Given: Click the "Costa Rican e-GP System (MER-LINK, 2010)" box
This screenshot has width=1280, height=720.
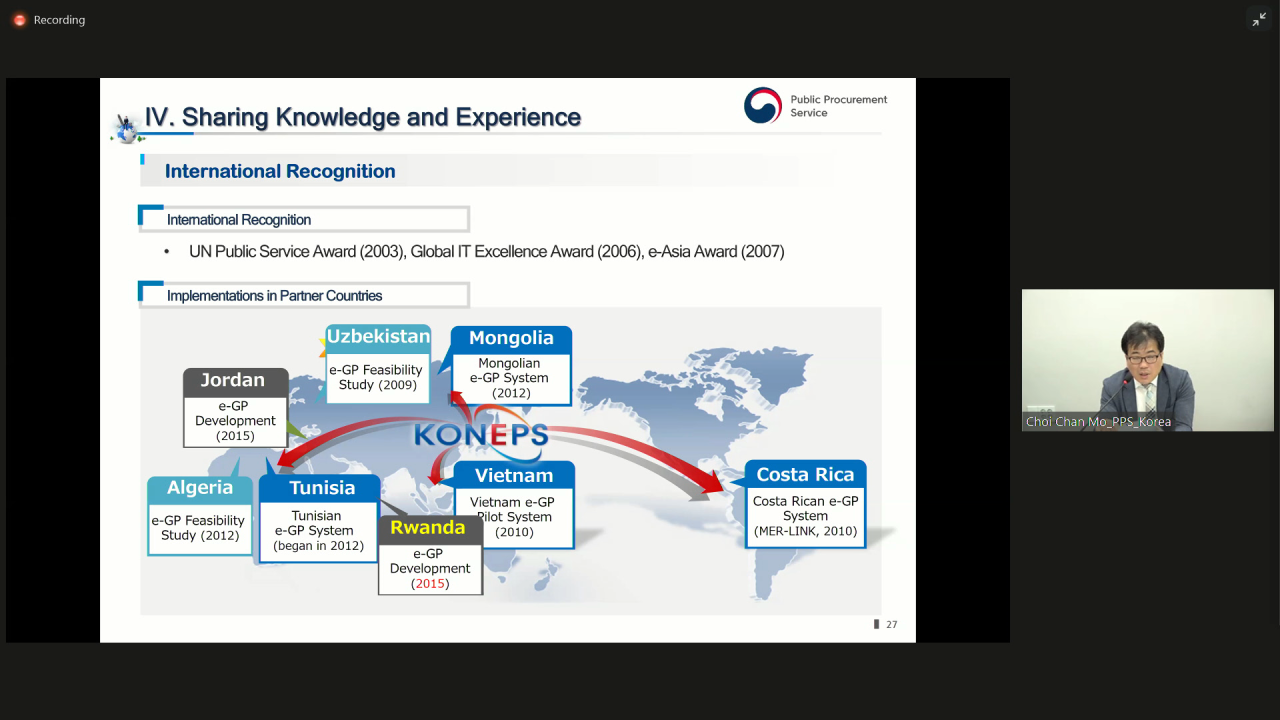Looking at the screenshot, I should click(x=805, y=516).
